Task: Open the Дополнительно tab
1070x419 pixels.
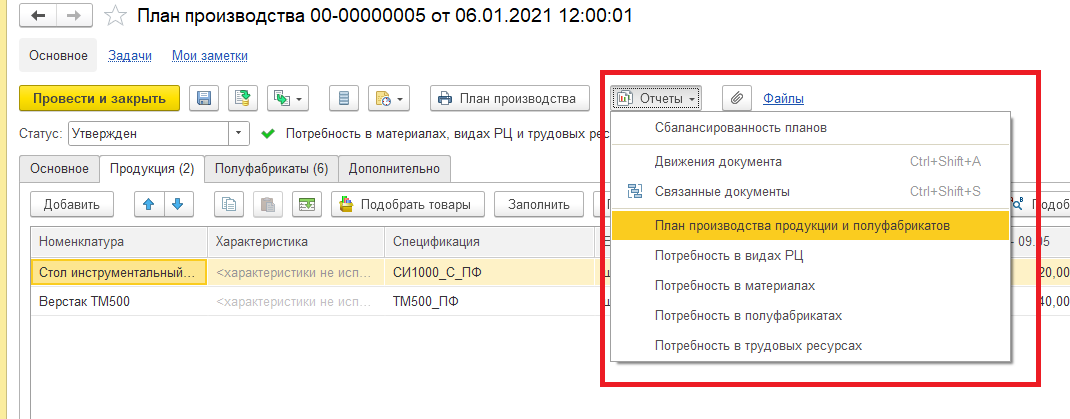Action: click(394, 168)
